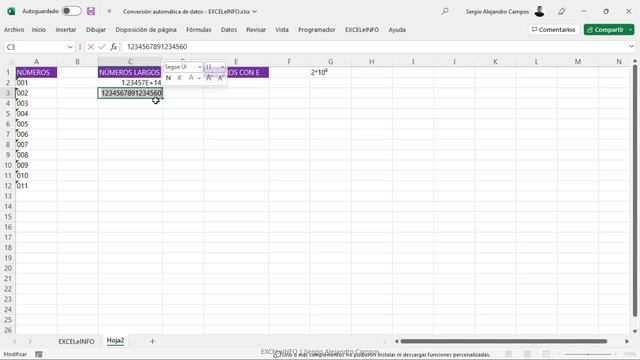Expand the Compartir dropdown arrow
The height and width of the screenshot is (360, 640).
(630, 30)
